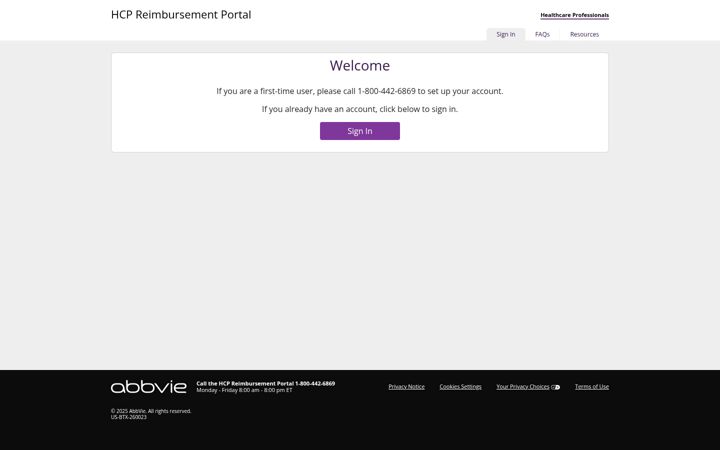
Task: Click the Welcome heading
Action: (x=360, y=66)
